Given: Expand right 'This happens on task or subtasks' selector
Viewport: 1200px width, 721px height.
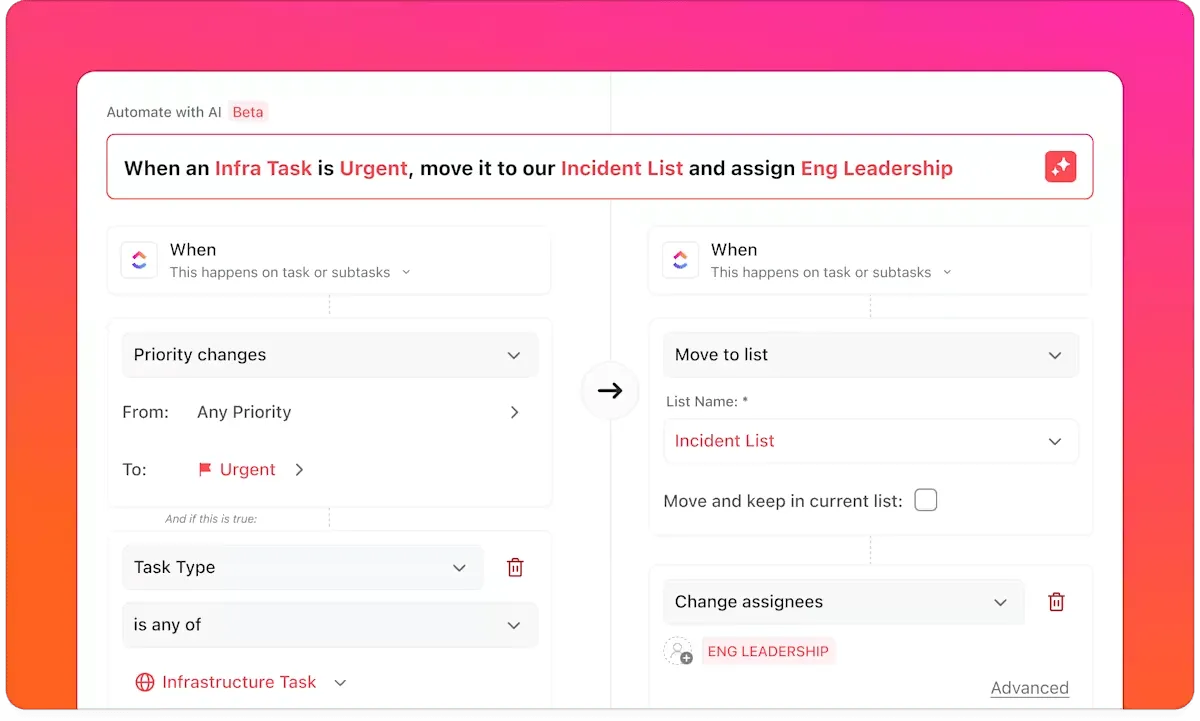Looking at the screenshot, I should click(831, 272).
